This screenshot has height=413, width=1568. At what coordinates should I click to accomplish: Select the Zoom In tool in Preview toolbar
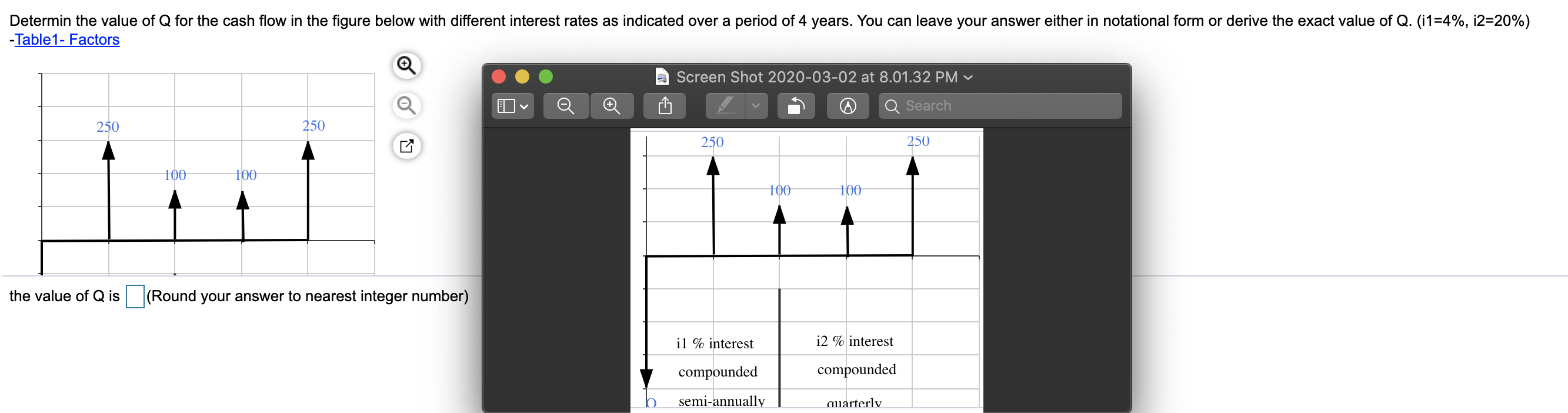coord(612,105)
